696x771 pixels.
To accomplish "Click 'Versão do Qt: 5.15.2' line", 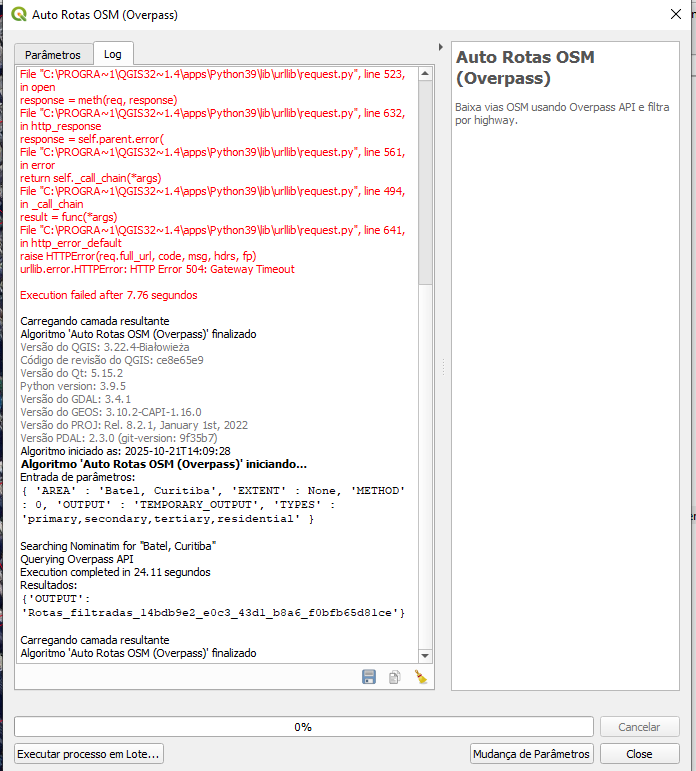I will 71,373.
